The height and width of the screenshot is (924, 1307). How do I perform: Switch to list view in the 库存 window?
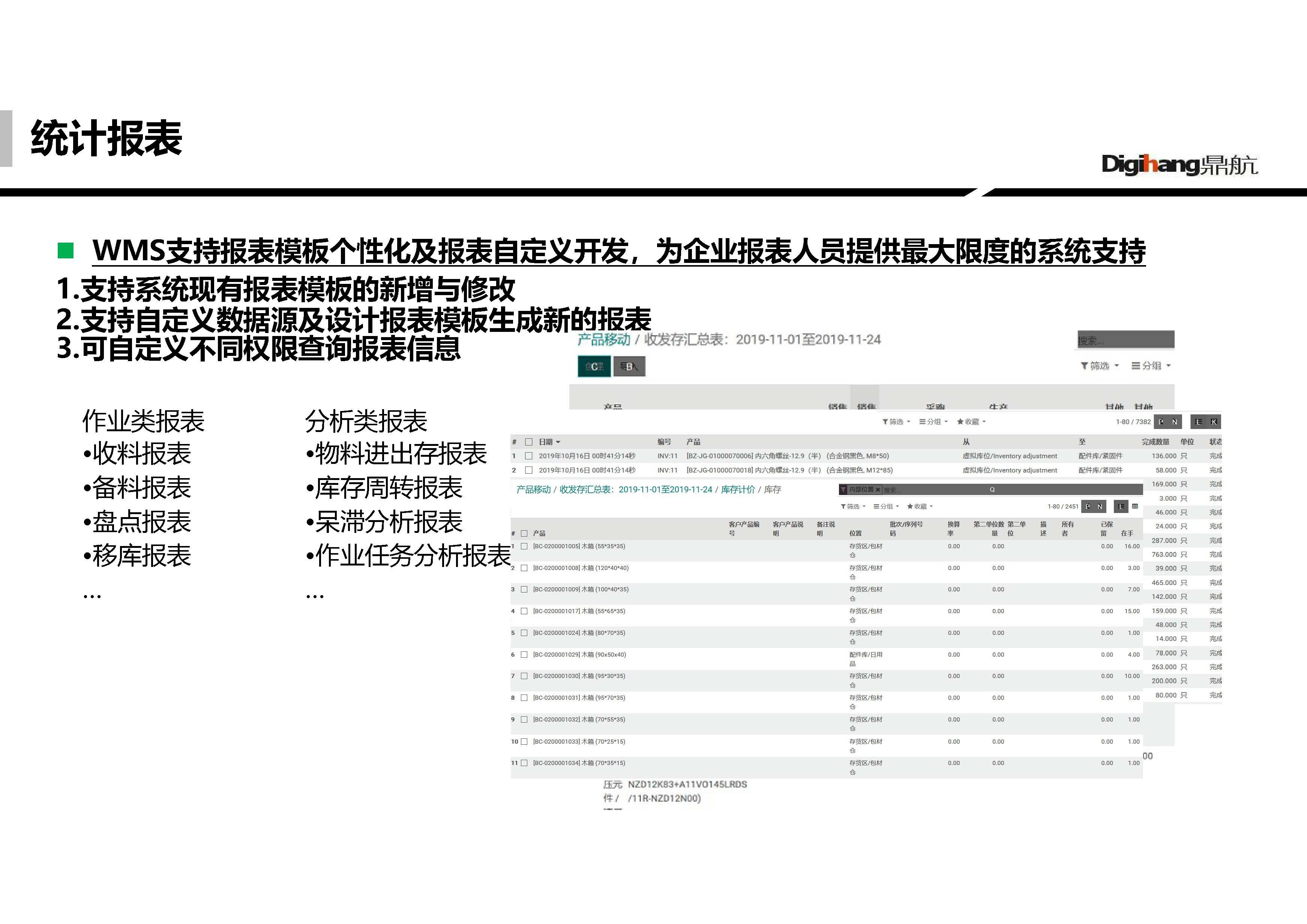coord(1121,506)
